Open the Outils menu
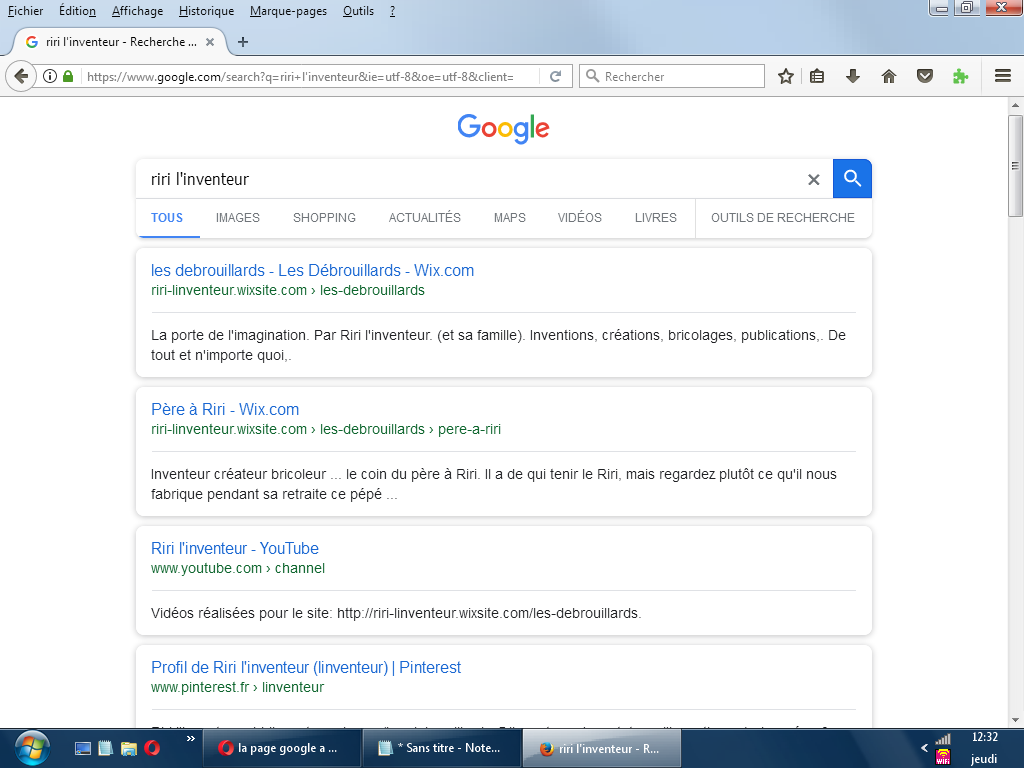 (359, 11)
